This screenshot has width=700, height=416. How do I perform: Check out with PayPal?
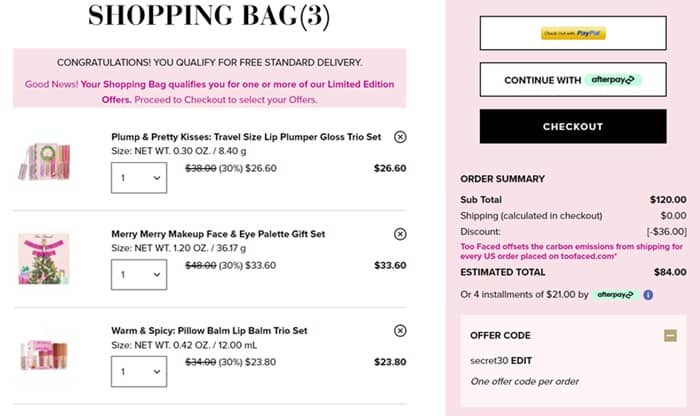[x=573, y=33]
